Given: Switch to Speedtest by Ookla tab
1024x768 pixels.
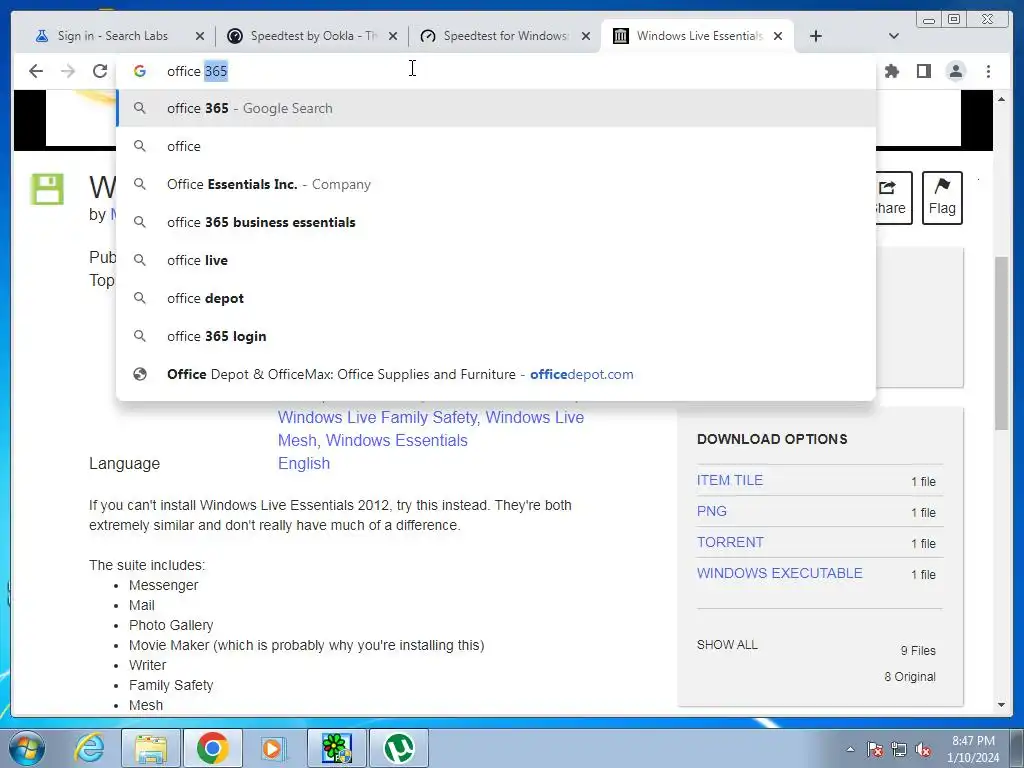Looking at the screenshot, I should [304, 36].
